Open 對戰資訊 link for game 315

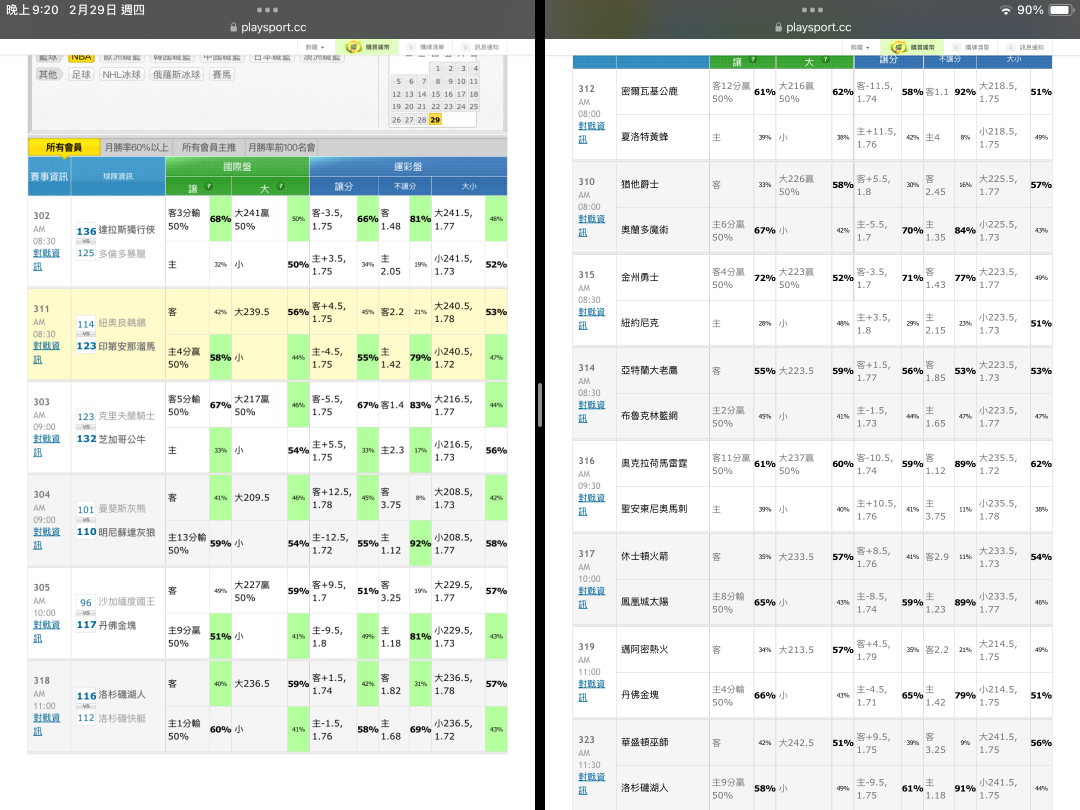pos(591,319)
